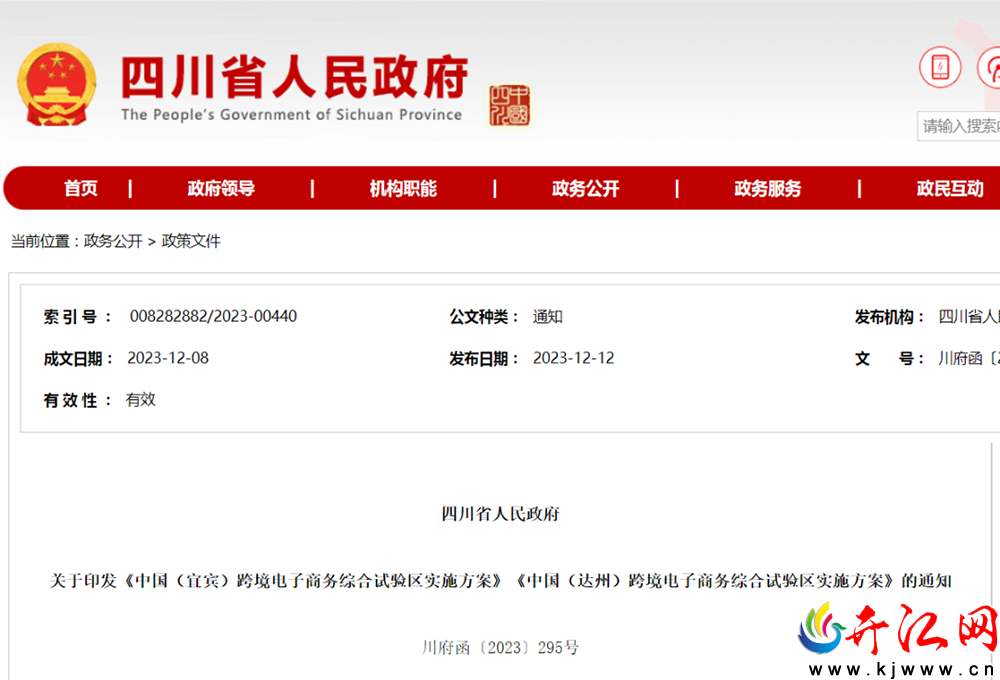
Task: Click the 四川省人民政府 title banner
Action: point(294,77)
